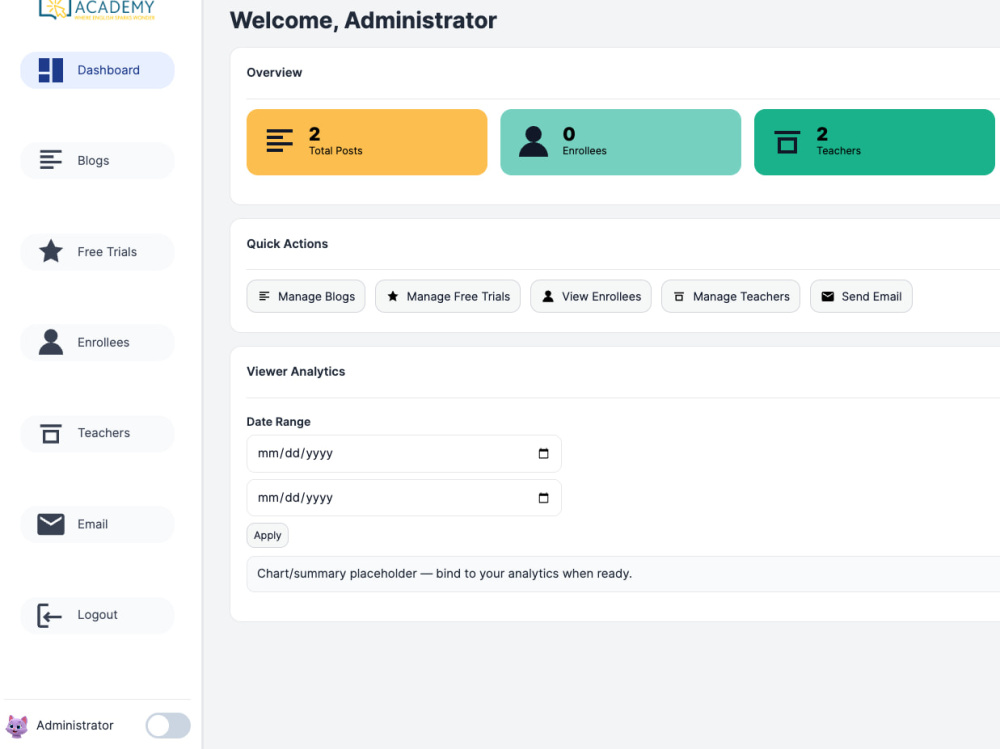Image resolution: width=1000 pixels, height=749 pixels.
Task: Open the Enrollees menu label
Action: [x=103, y=343]
